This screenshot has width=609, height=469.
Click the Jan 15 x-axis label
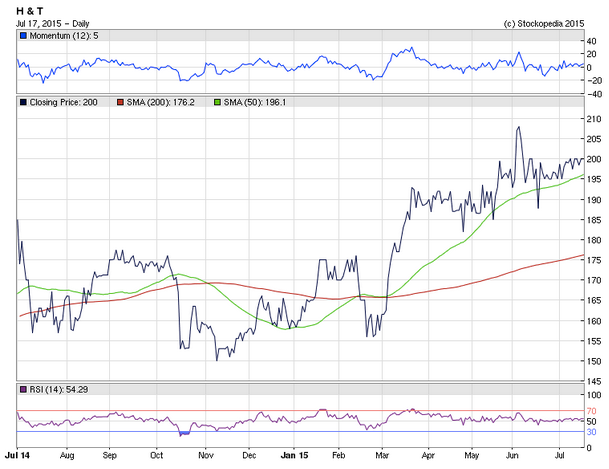point(294,455)
